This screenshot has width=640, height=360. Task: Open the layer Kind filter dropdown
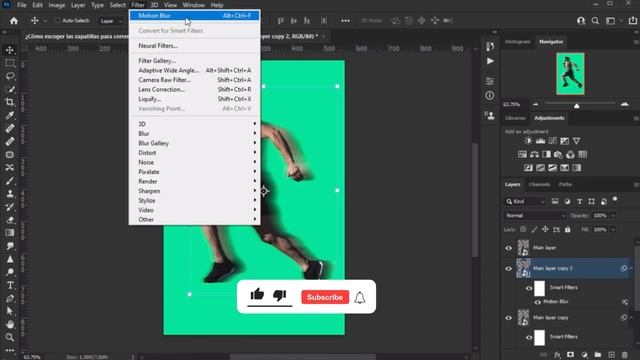click(x=525, y=201)
